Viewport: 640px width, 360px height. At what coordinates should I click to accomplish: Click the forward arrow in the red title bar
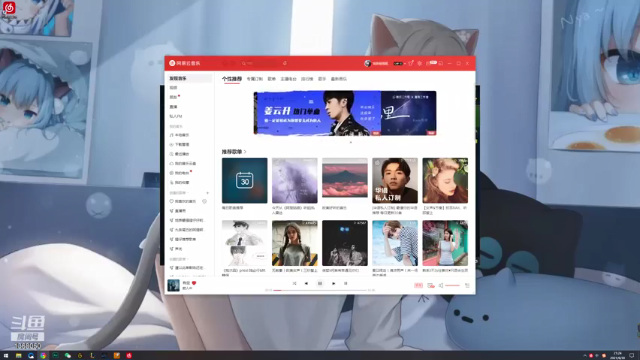pos(233,63)
